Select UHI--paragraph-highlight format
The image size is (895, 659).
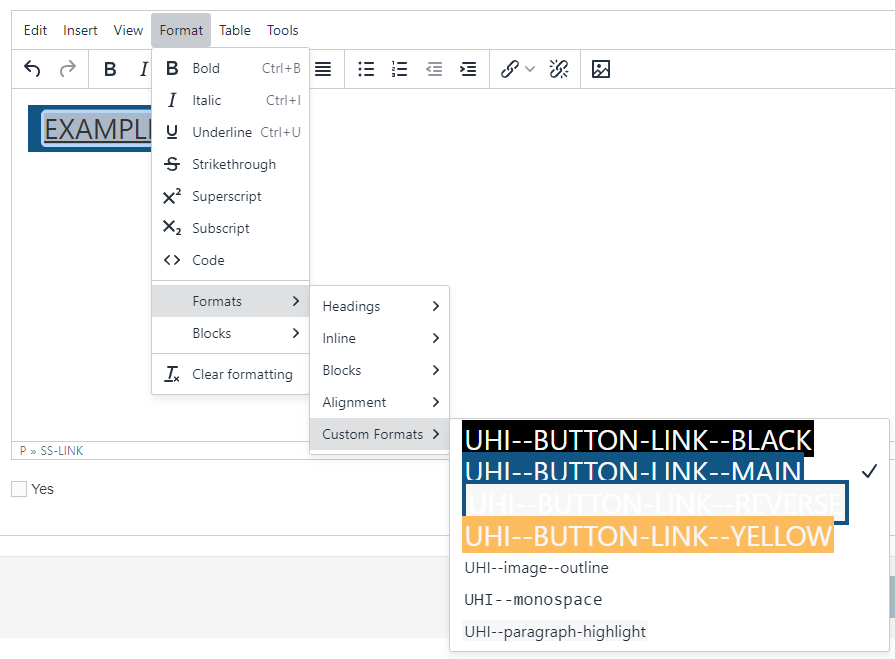[x=555, y=632]
